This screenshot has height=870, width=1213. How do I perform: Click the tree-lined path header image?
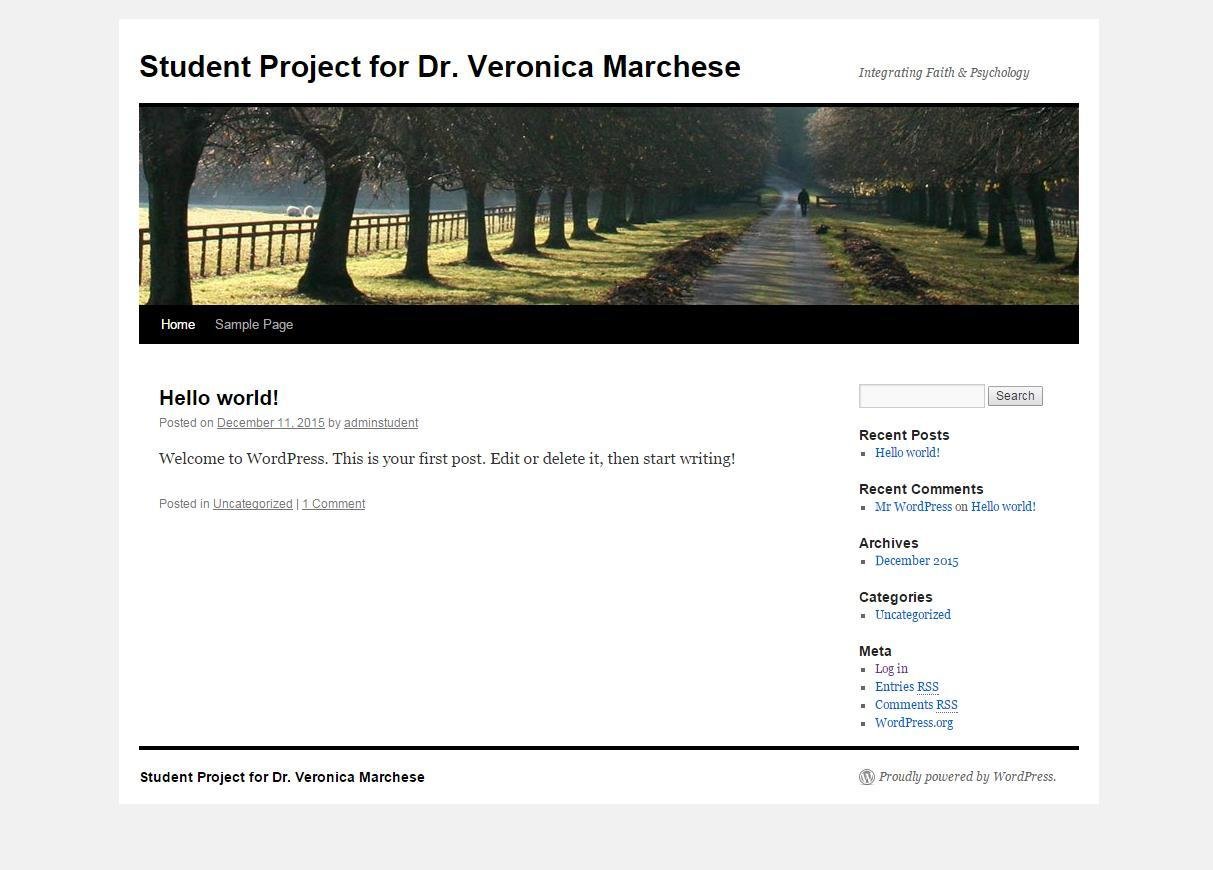click(x=609, y=205)
